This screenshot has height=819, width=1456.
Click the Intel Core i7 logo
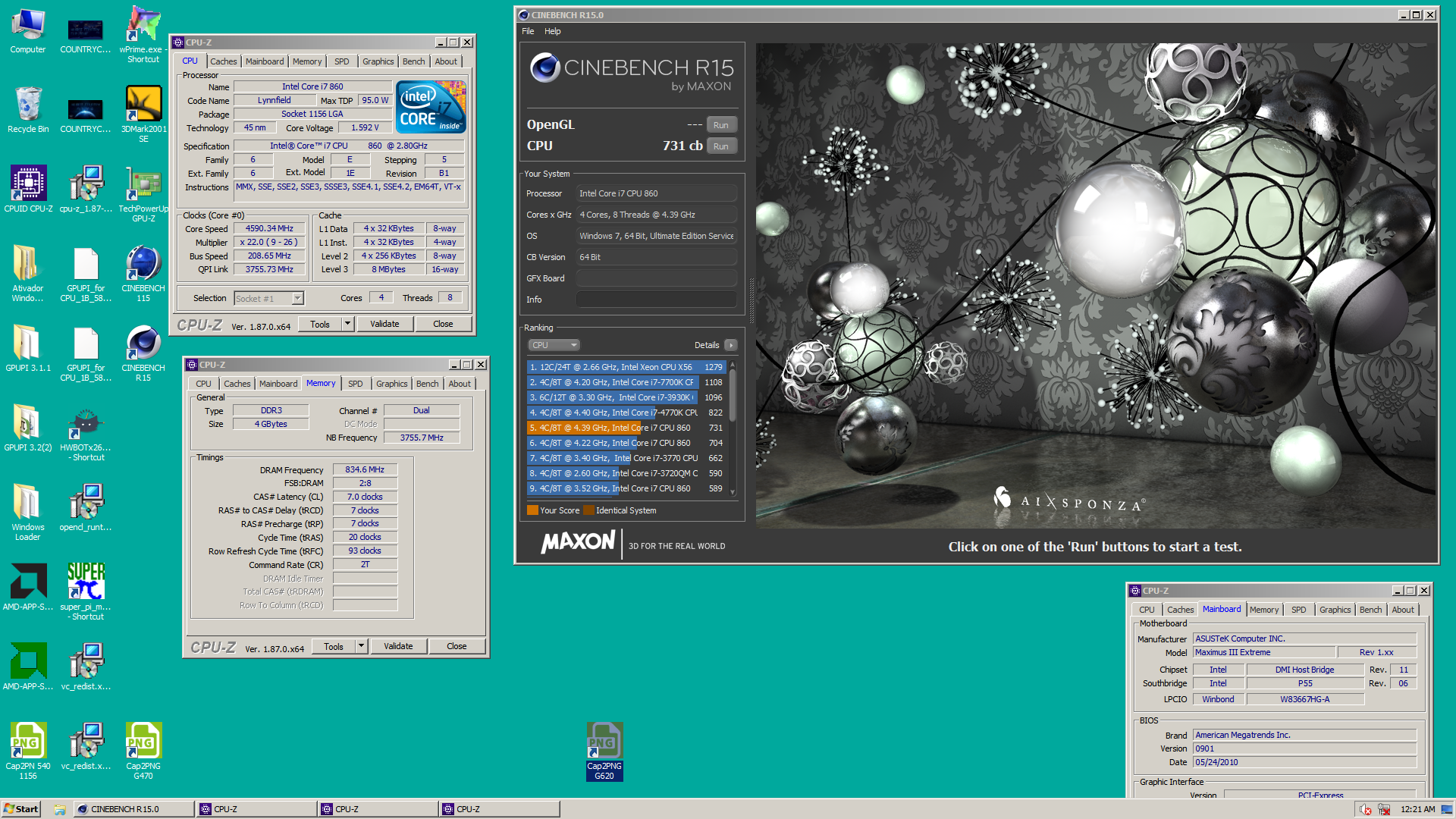[431, 107]
